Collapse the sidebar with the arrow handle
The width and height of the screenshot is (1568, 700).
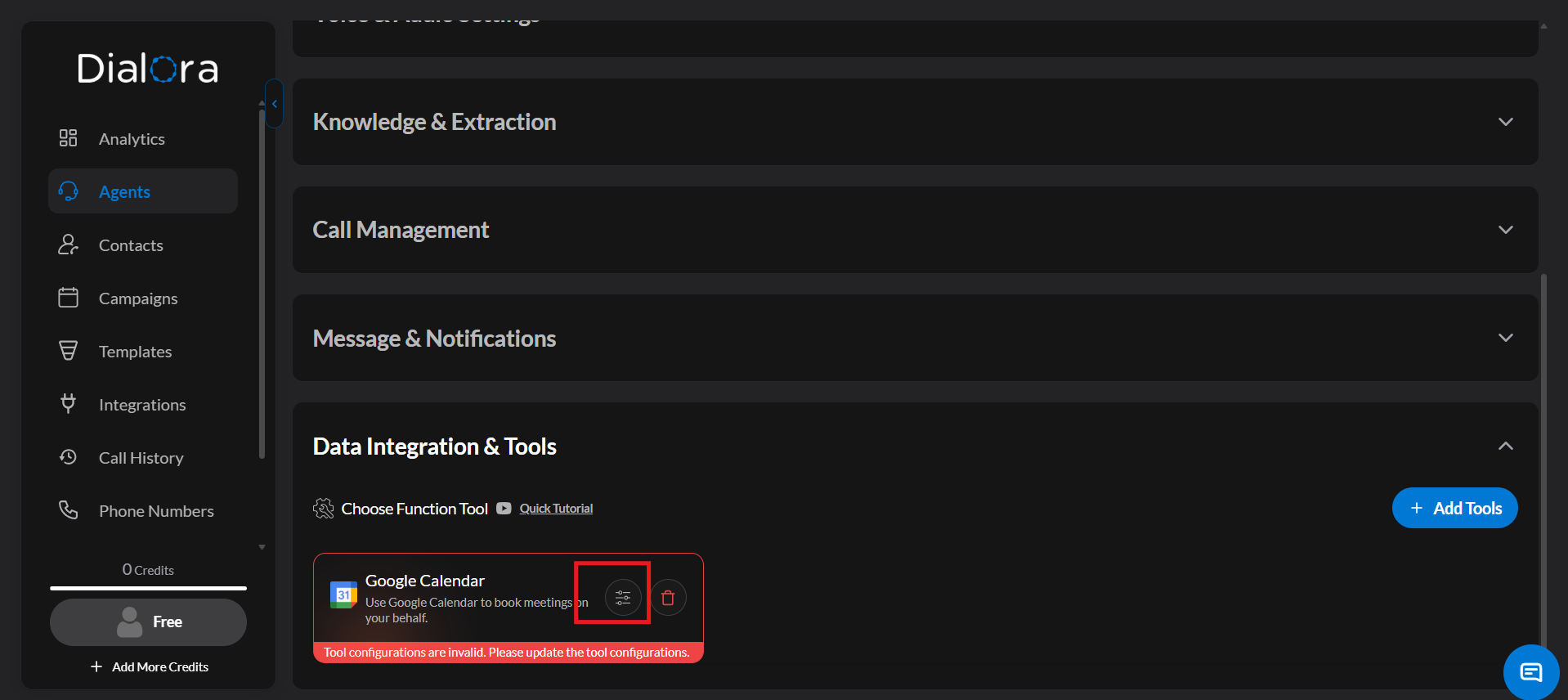click(275, 104)
